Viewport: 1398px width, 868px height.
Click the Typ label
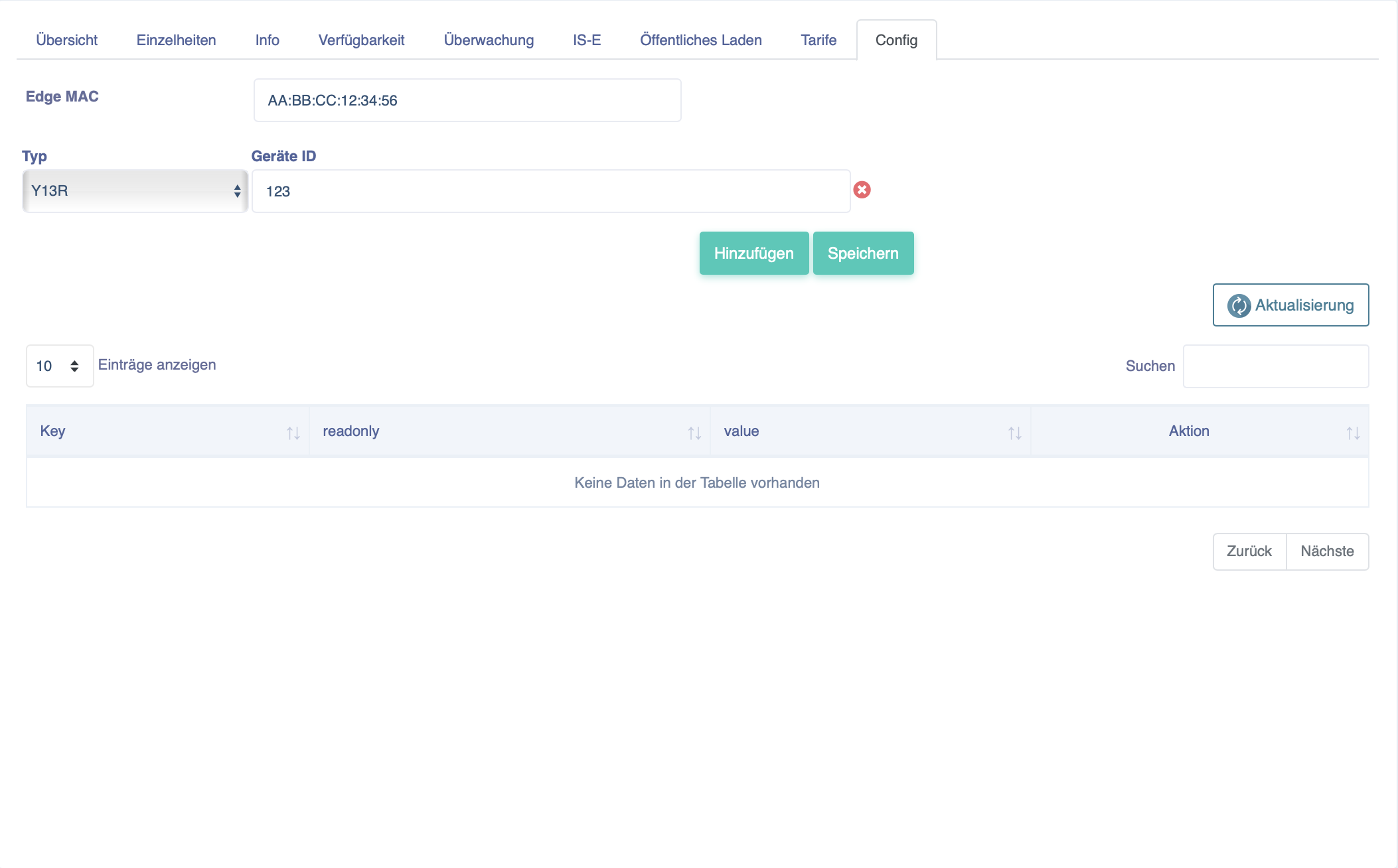[35, 157]
